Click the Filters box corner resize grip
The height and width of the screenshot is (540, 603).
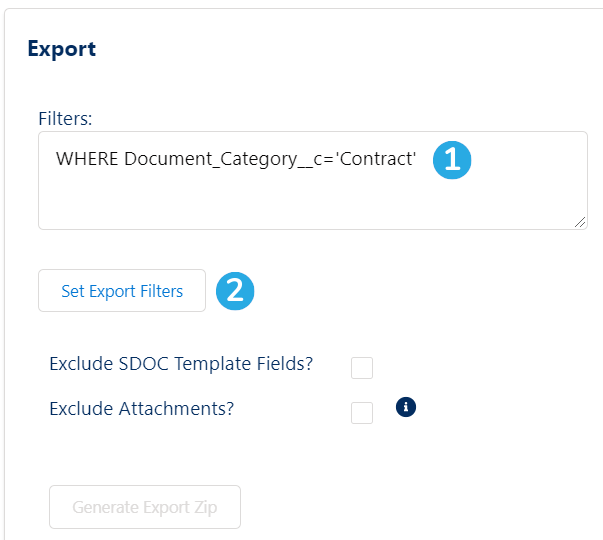[x=580, y=222]
